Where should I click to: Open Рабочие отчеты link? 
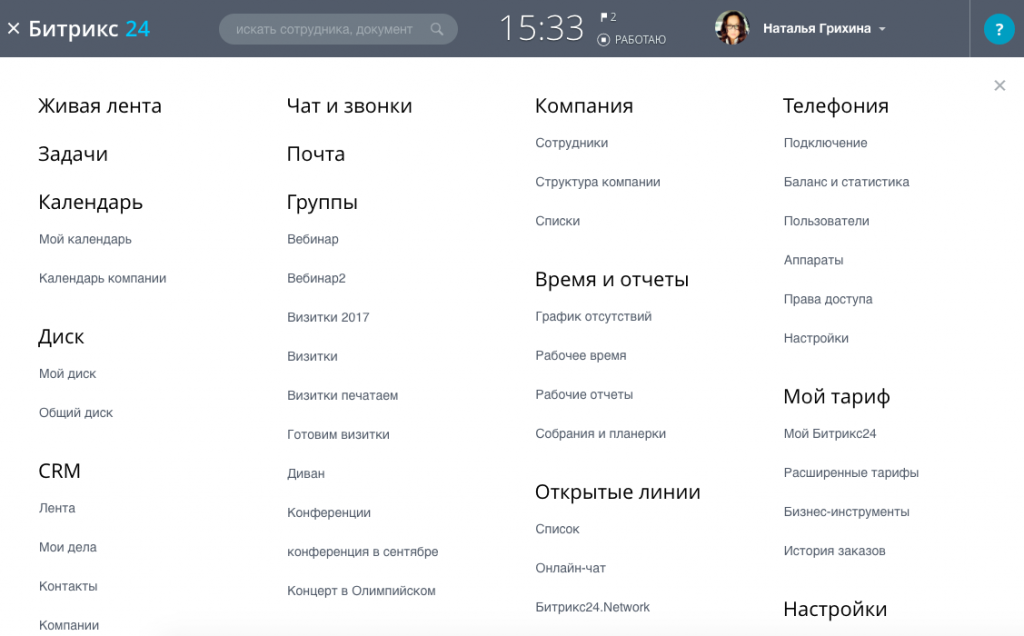(584, 395)
